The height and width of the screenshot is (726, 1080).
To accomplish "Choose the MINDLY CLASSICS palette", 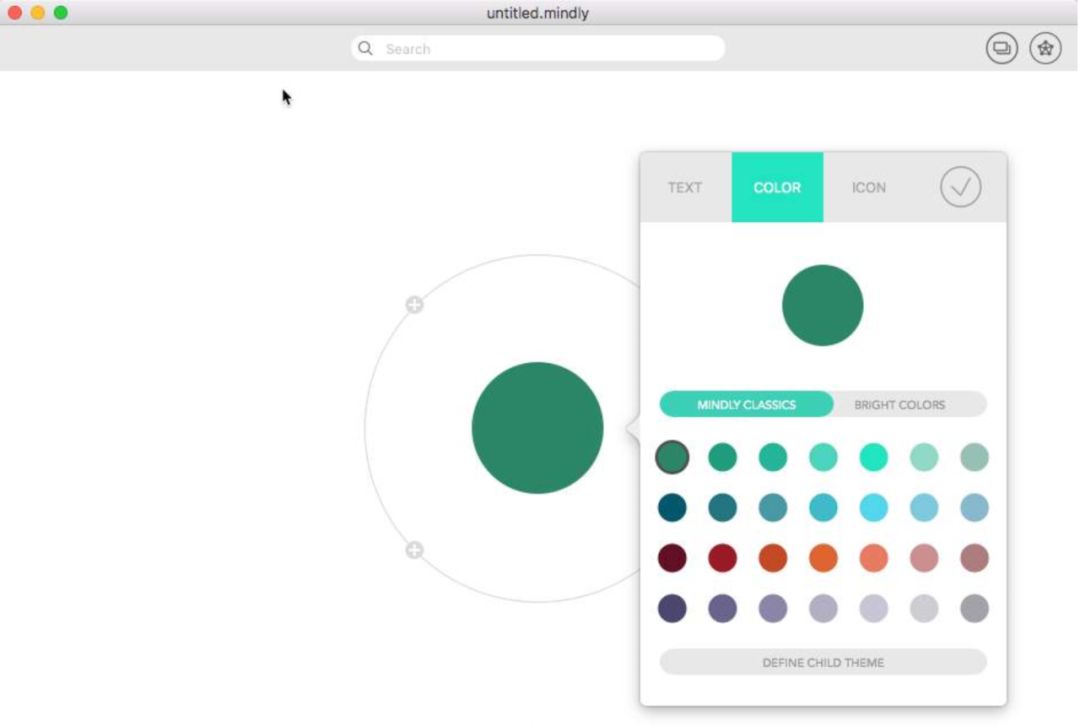I will tap(746, 404).
